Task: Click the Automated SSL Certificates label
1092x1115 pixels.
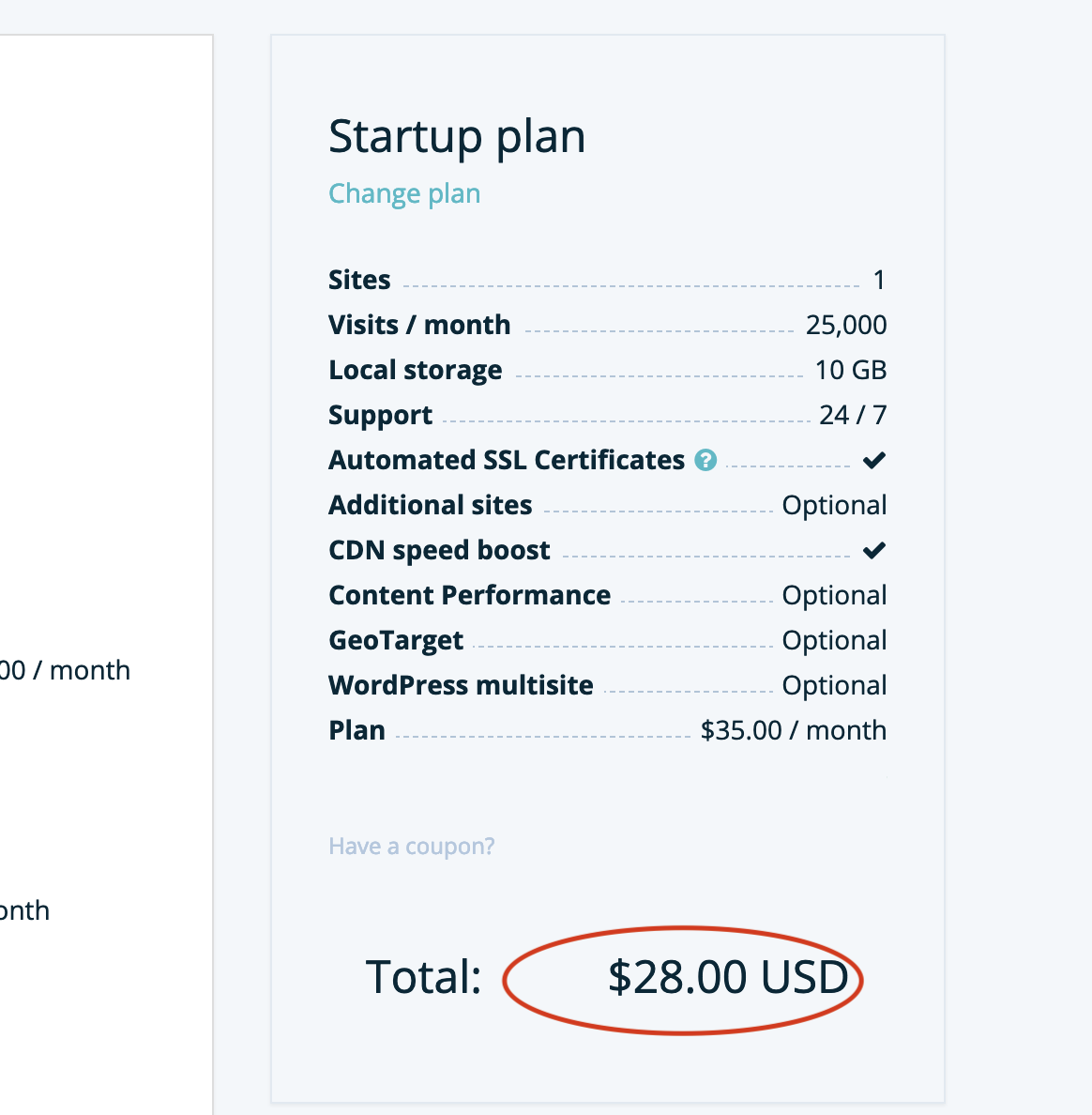Action: 507,460
